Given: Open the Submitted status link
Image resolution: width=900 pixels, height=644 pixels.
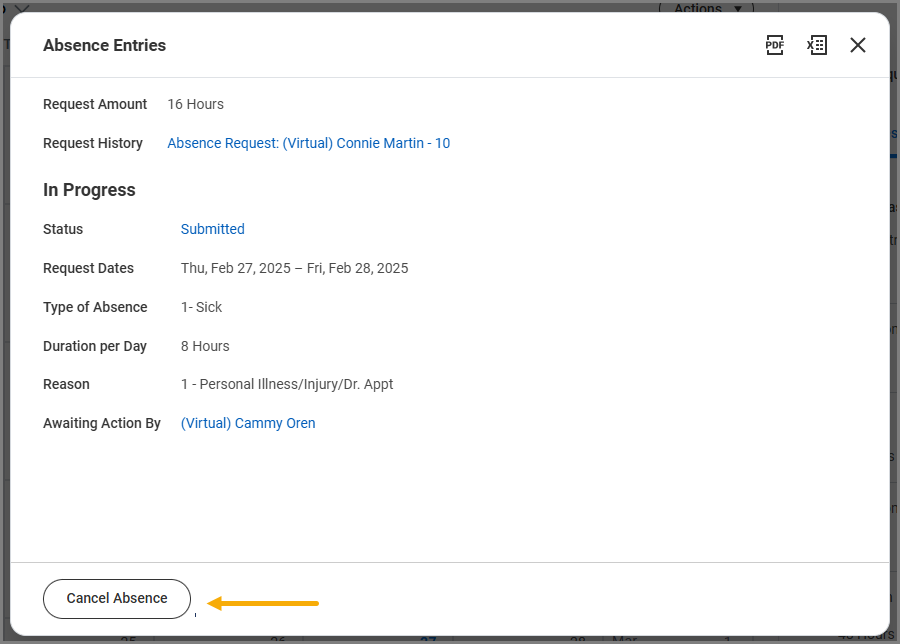Looking at the screenshot, I should pyautogui.click(x=212, y=229).
